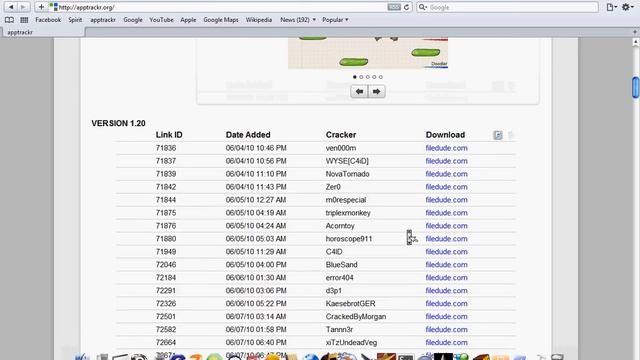This screenshot has height=360, width=640.
Task: Show previous screenshot with left arrow
Action: click(x=359, y=91)
